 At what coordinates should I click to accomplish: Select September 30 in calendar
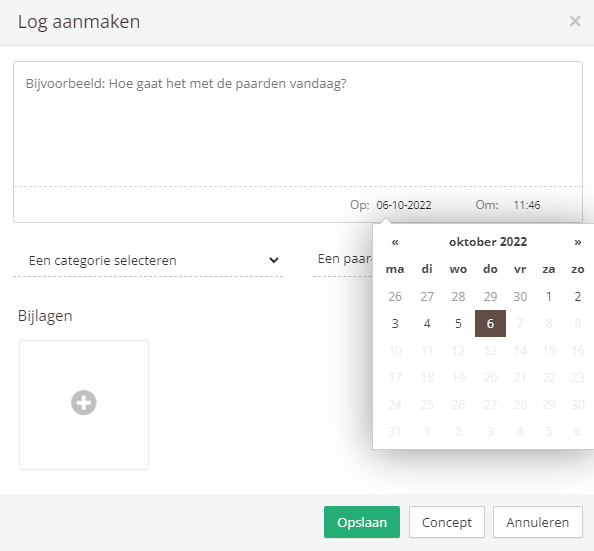pos(520,296)
